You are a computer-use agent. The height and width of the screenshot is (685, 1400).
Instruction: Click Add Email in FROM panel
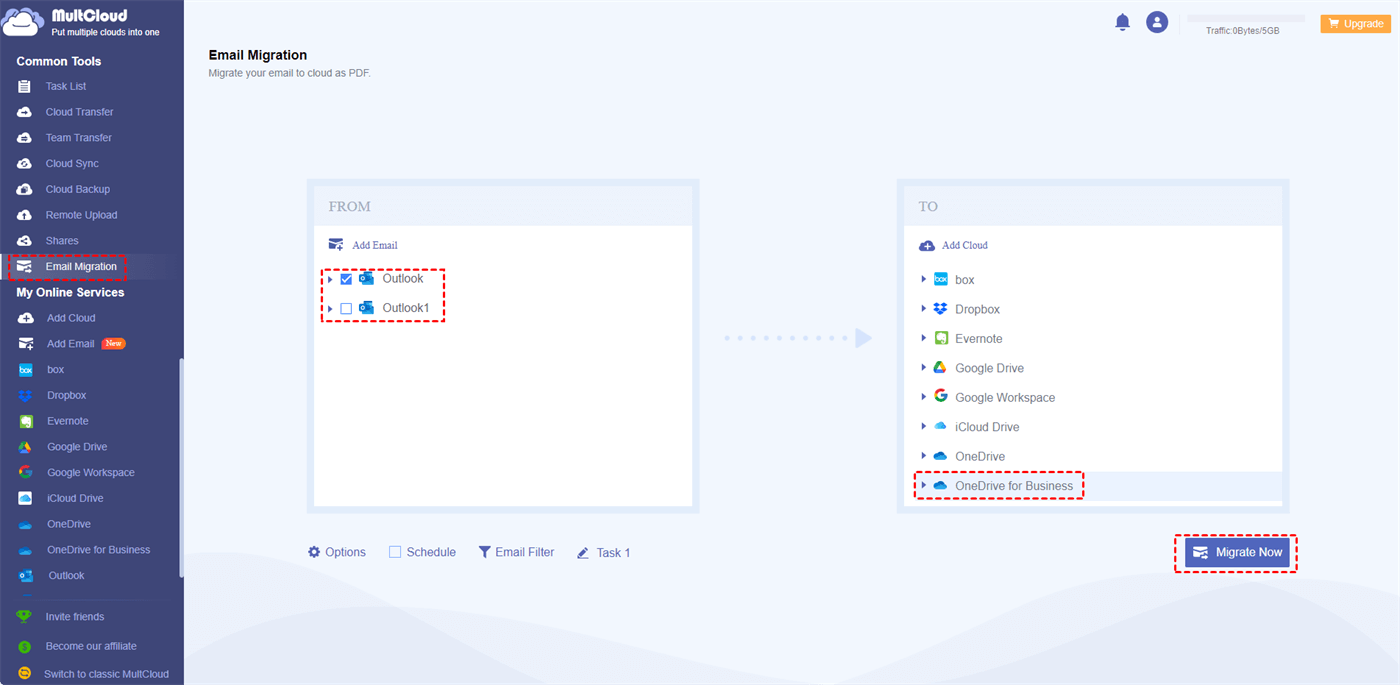click(363, 245)
